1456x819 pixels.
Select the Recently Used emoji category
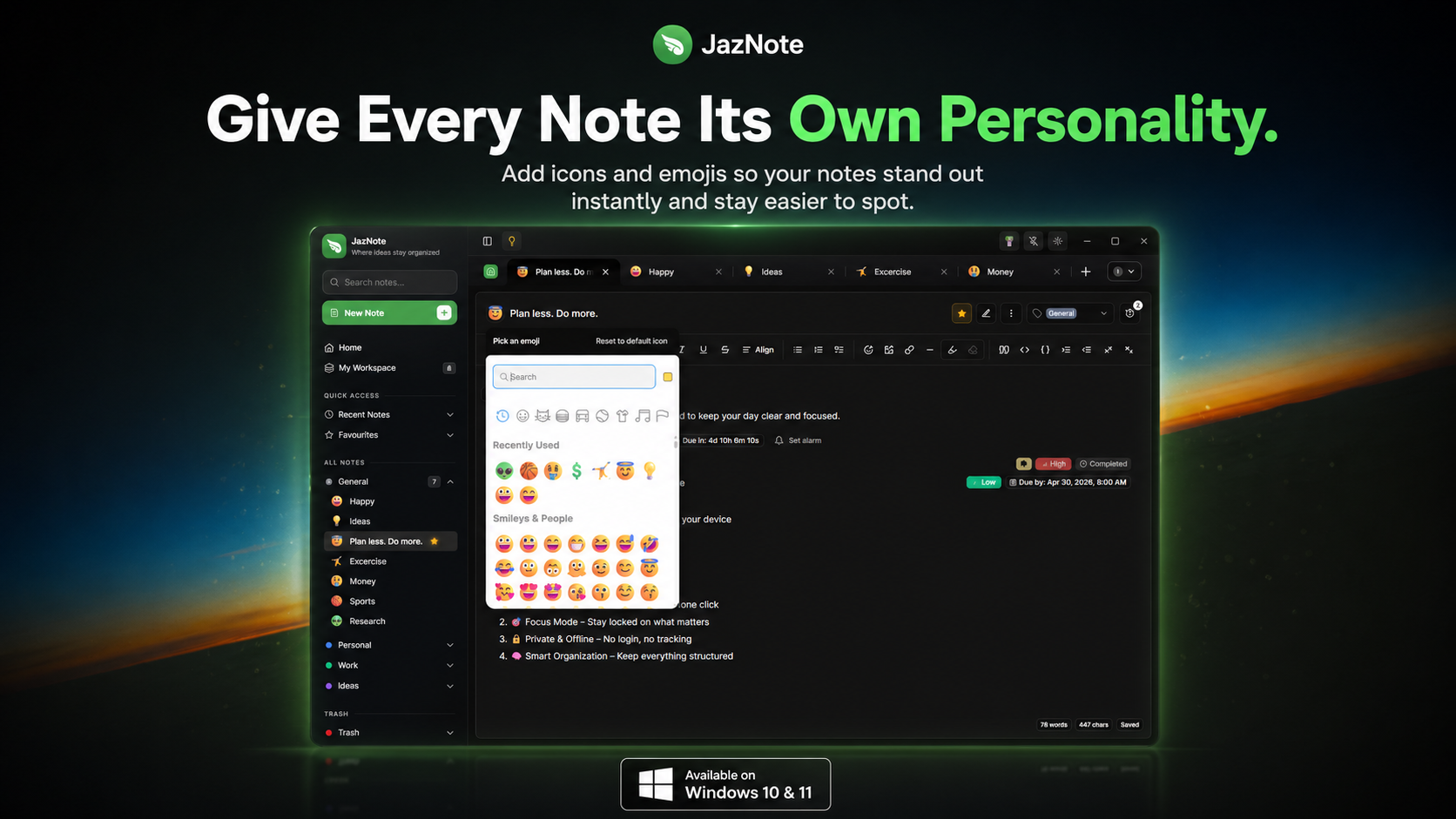coord(502,416)
